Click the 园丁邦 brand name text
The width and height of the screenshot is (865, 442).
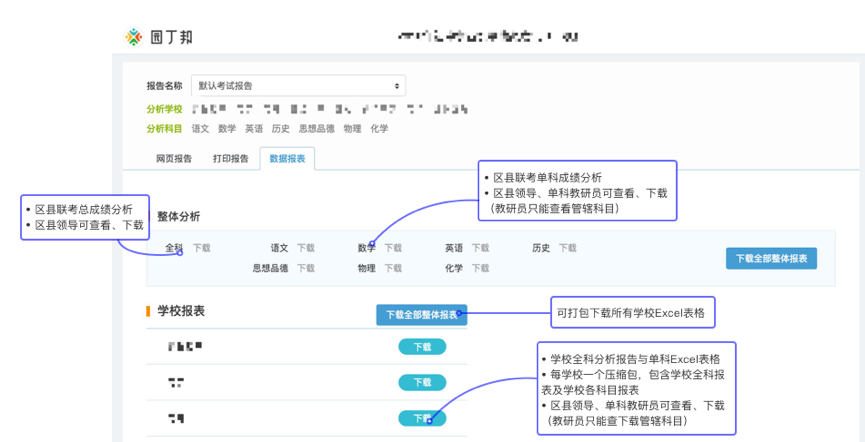pyautogui.click(x=172, y=38)
